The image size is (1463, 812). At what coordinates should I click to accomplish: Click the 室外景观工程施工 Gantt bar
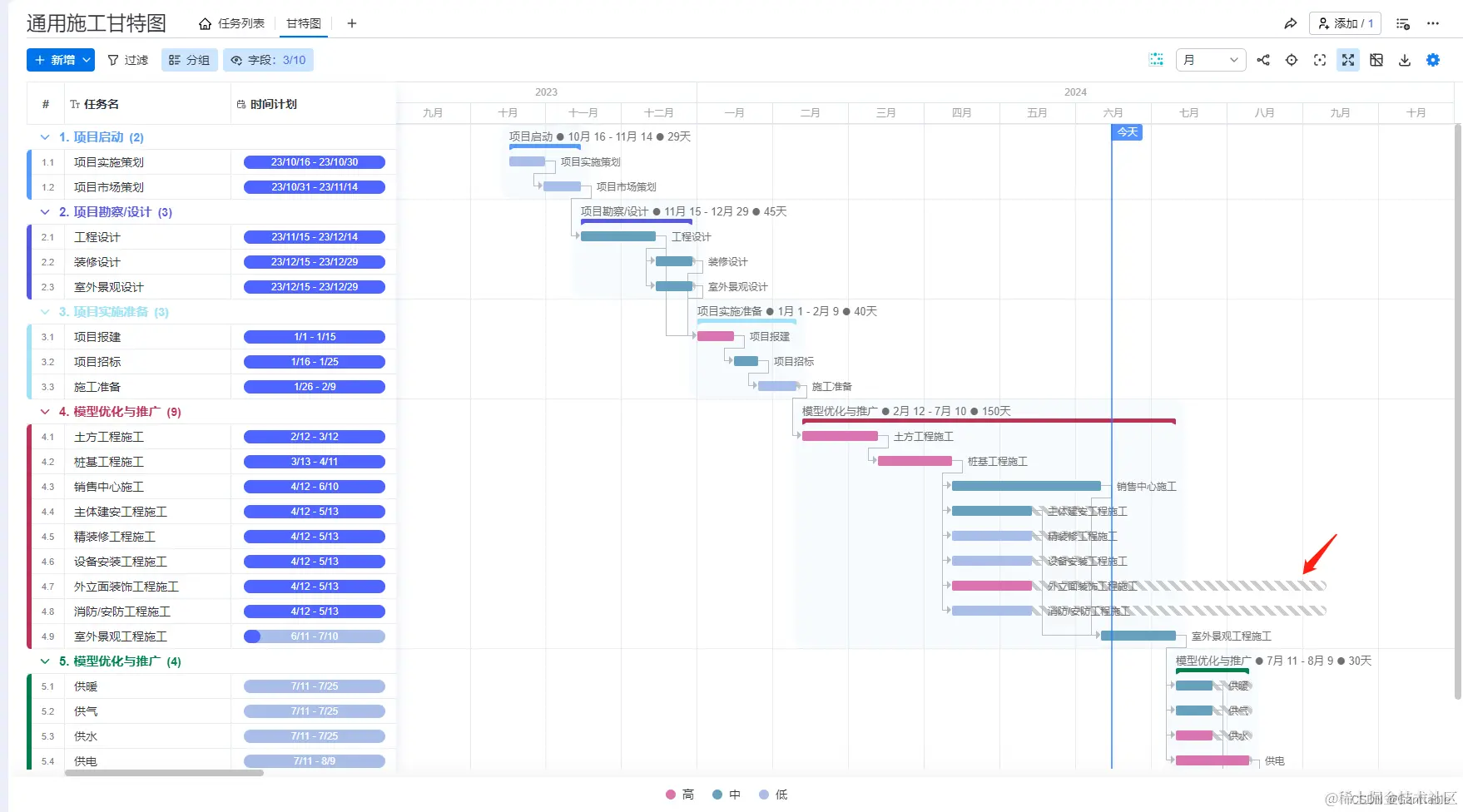pyautogui.click(x=1138, y=636)
